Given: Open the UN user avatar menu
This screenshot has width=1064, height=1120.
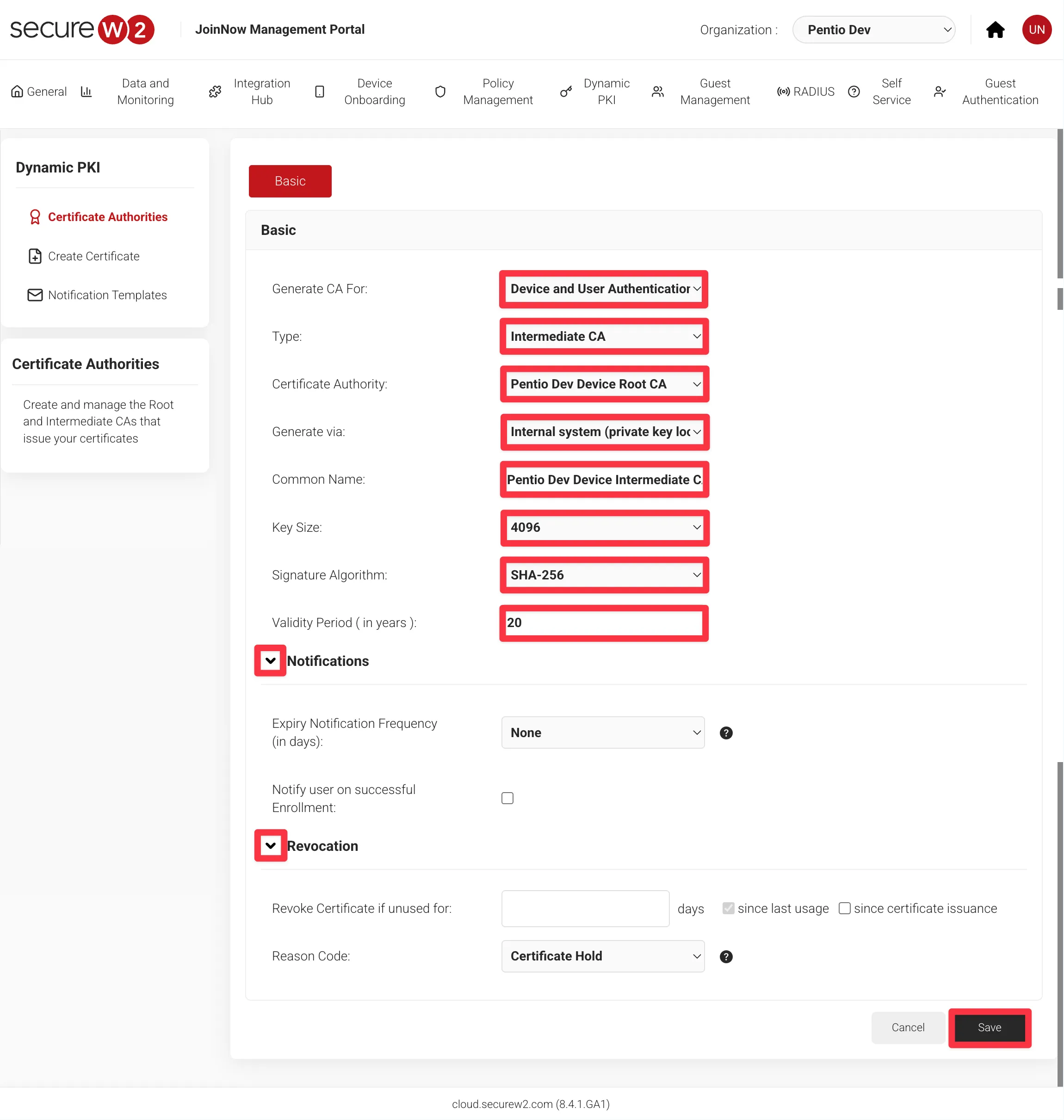Looking at the screenshot, I should (1036, 30).
